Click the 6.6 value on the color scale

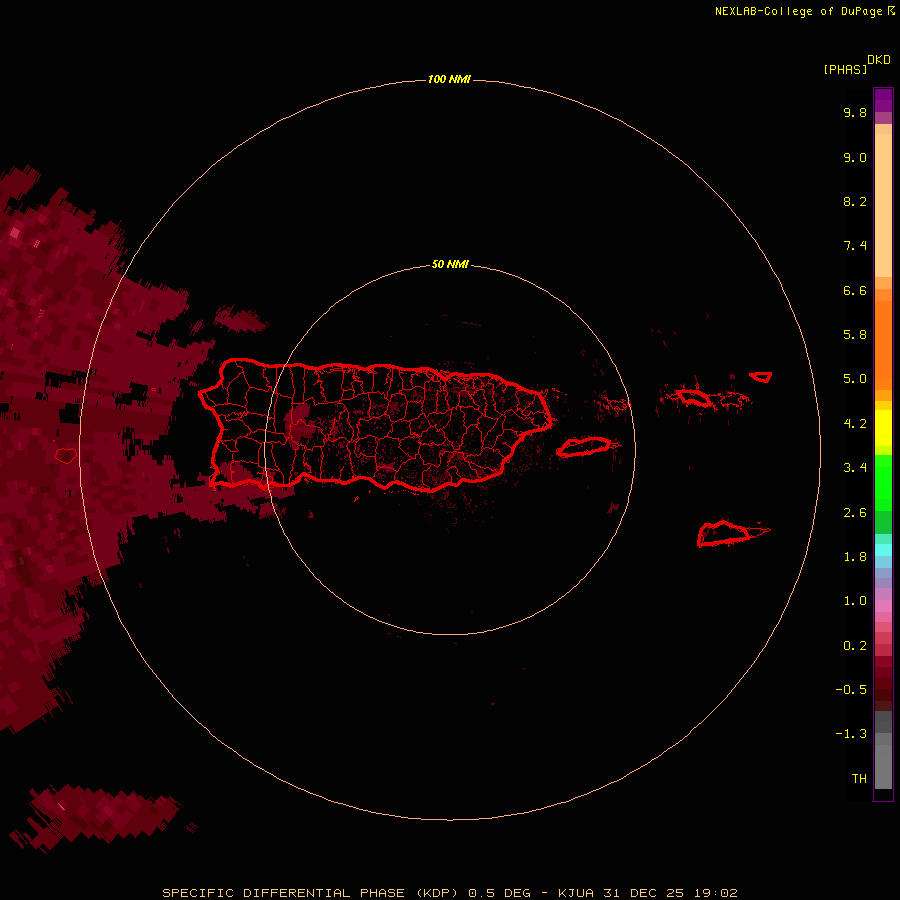pos(855,290)
